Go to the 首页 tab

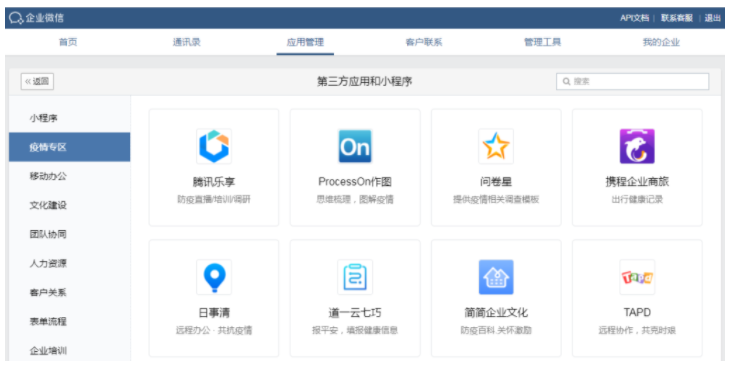pos(68,42)
